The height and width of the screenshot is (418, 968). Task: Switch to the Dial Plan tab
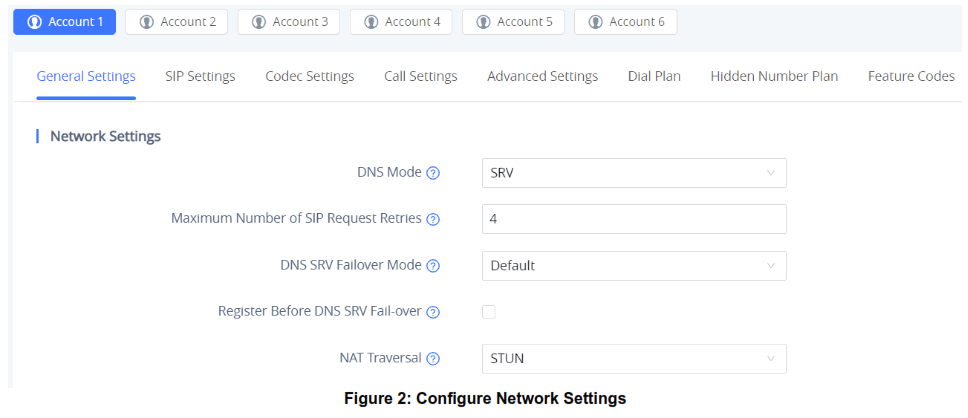point(654,77)
